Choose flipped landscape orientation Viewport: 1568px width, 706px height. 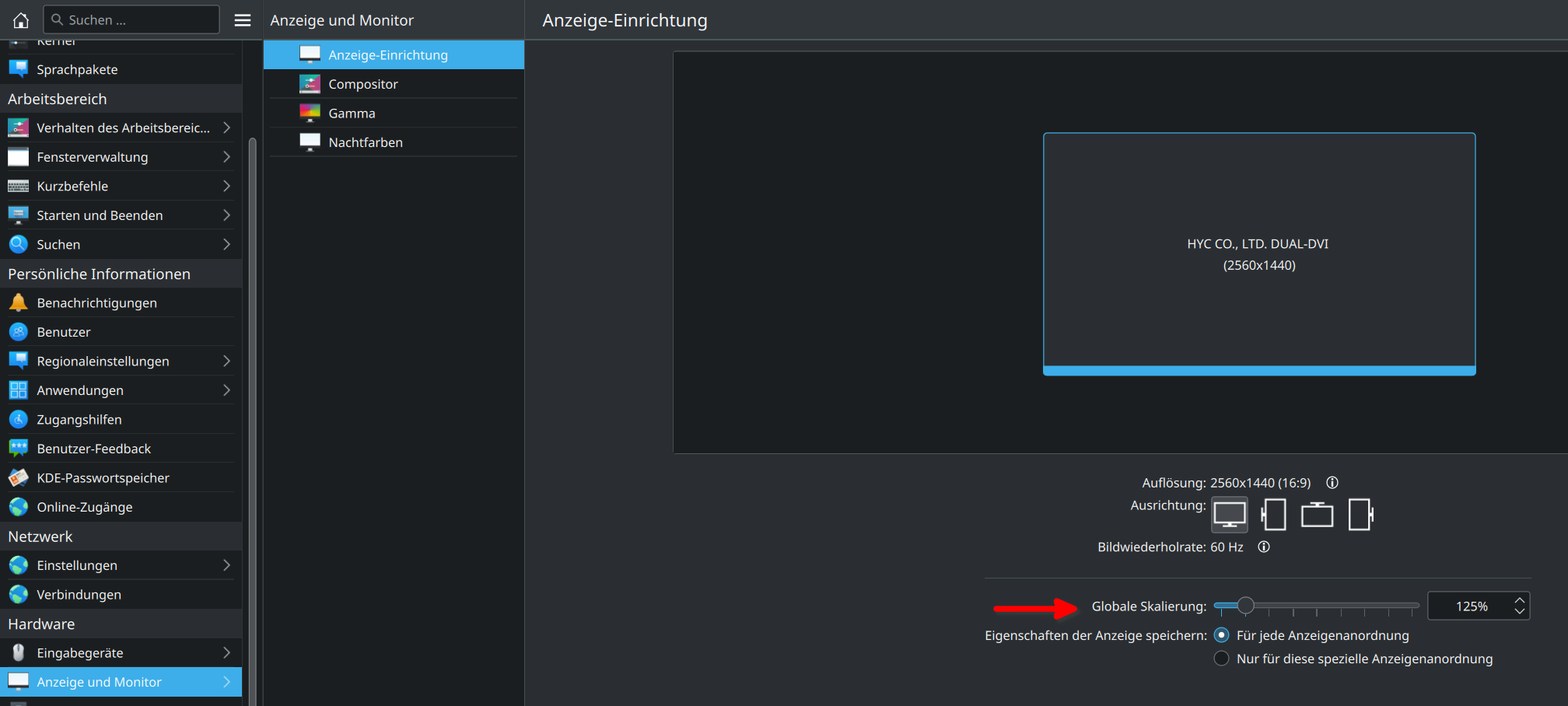(1317, 514)
